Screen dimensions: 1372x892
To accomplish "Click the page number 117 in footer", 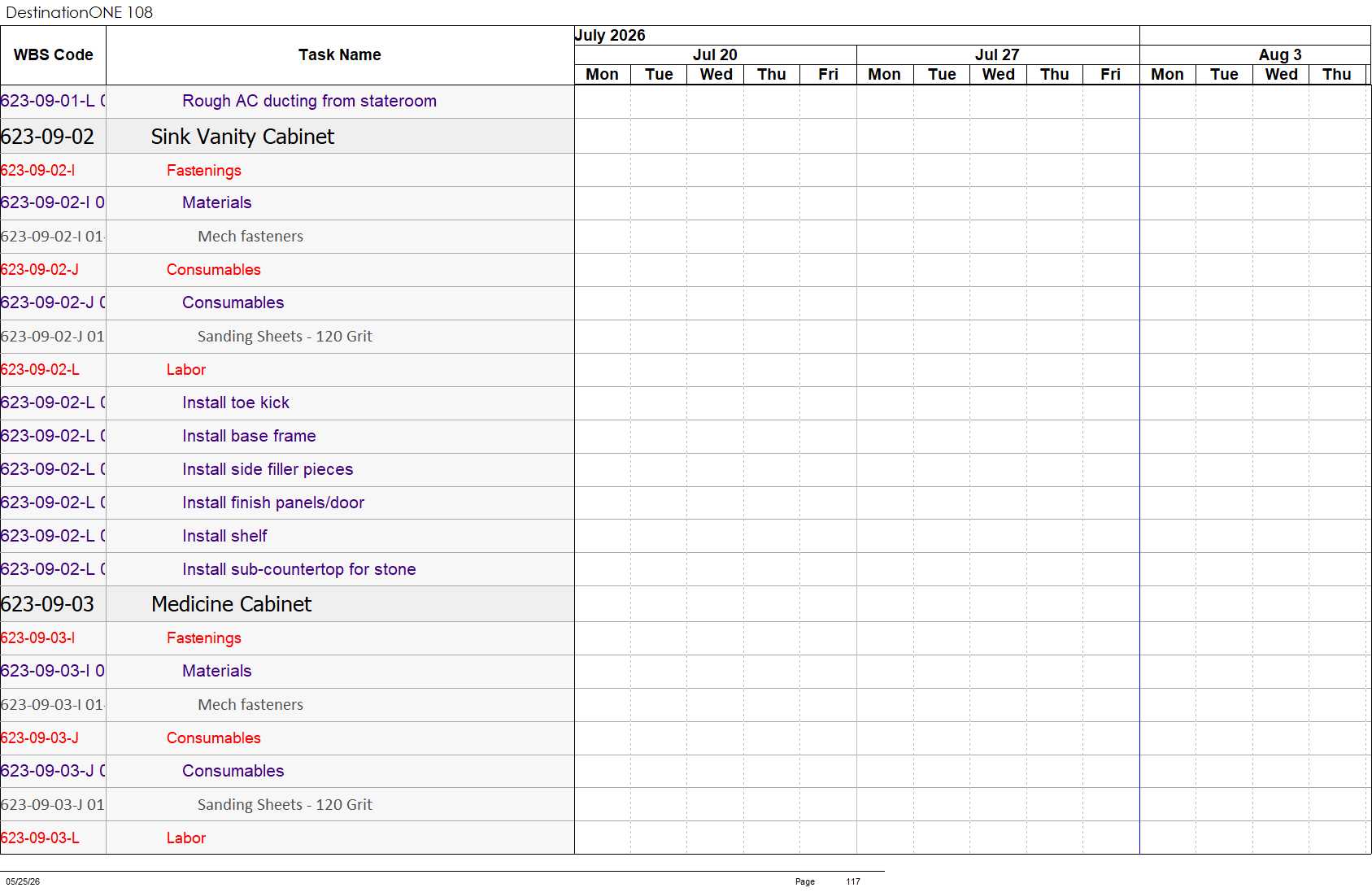I will [x=853, y=881].
